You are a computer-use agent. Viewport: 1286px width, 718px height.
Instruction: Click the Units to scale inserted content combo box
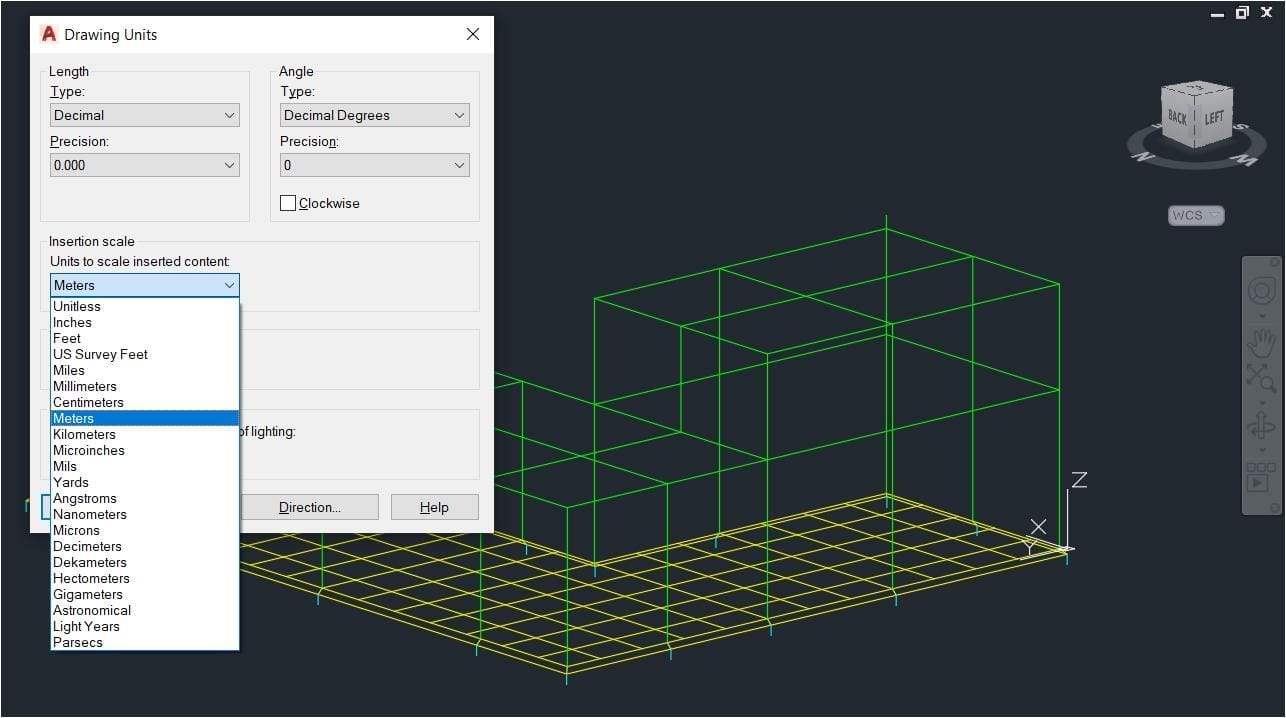click(144, 285)
